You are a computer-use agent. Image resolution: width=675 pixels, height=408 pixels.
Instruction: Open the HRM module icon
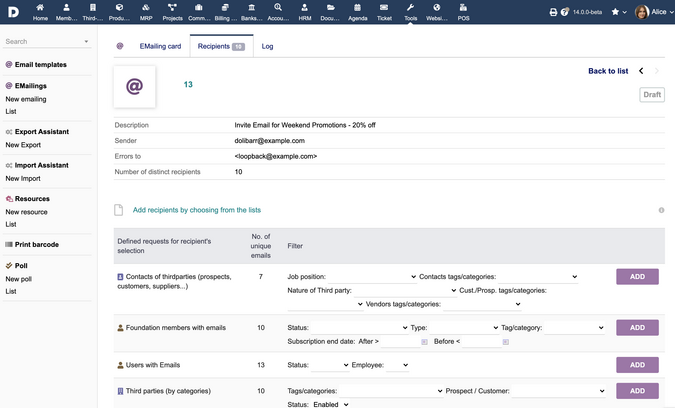point(305,7)
